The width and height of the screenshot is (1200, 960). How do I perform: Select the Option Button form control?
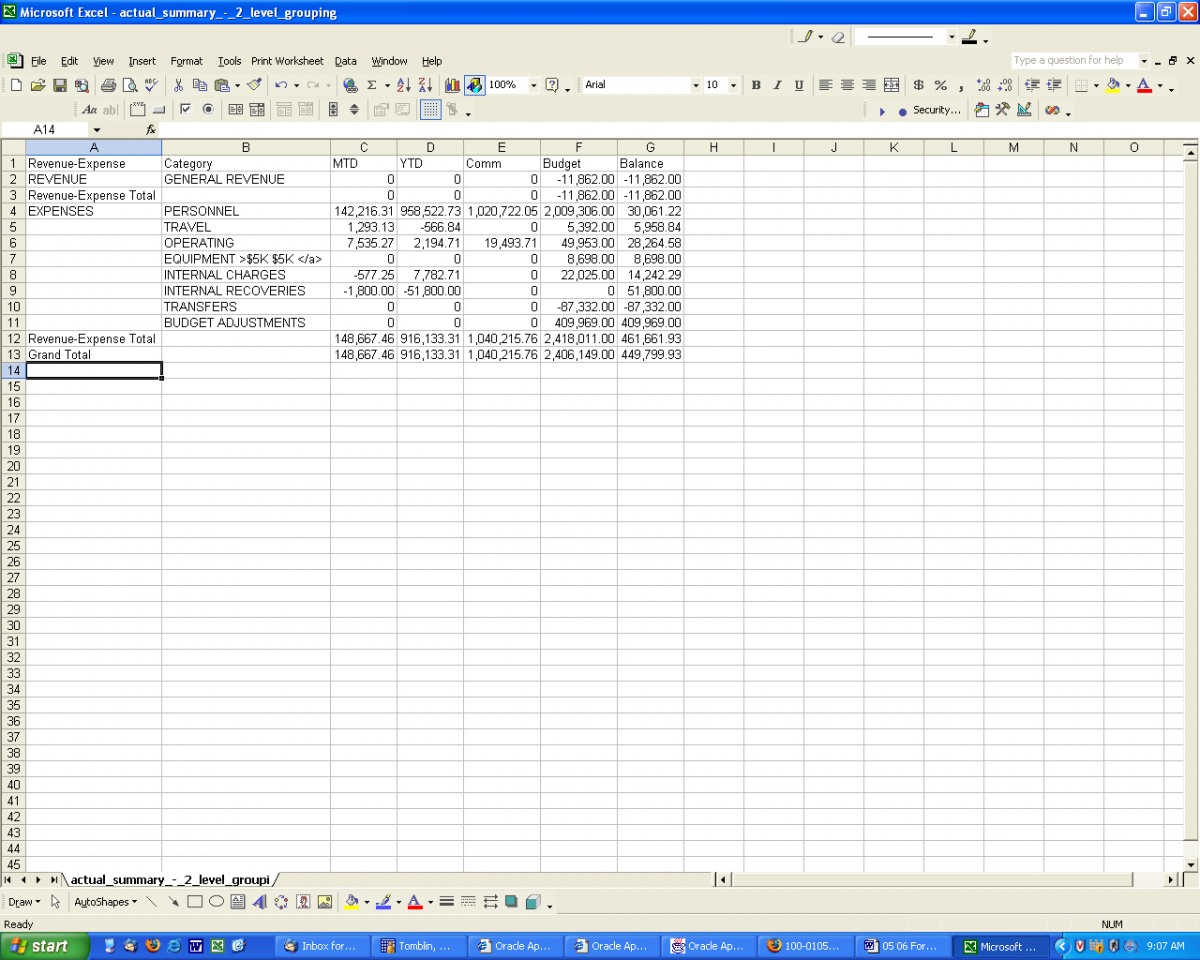[x=207, y=110]
